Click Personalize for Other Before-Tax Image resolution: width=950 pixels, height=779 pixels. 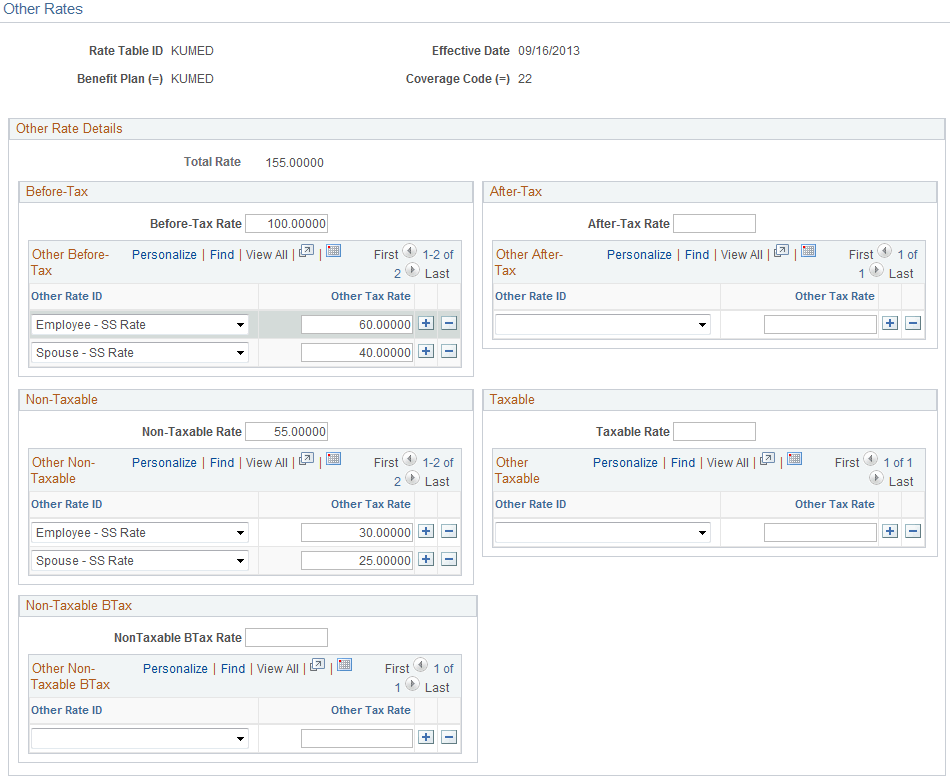click(164, 253)
